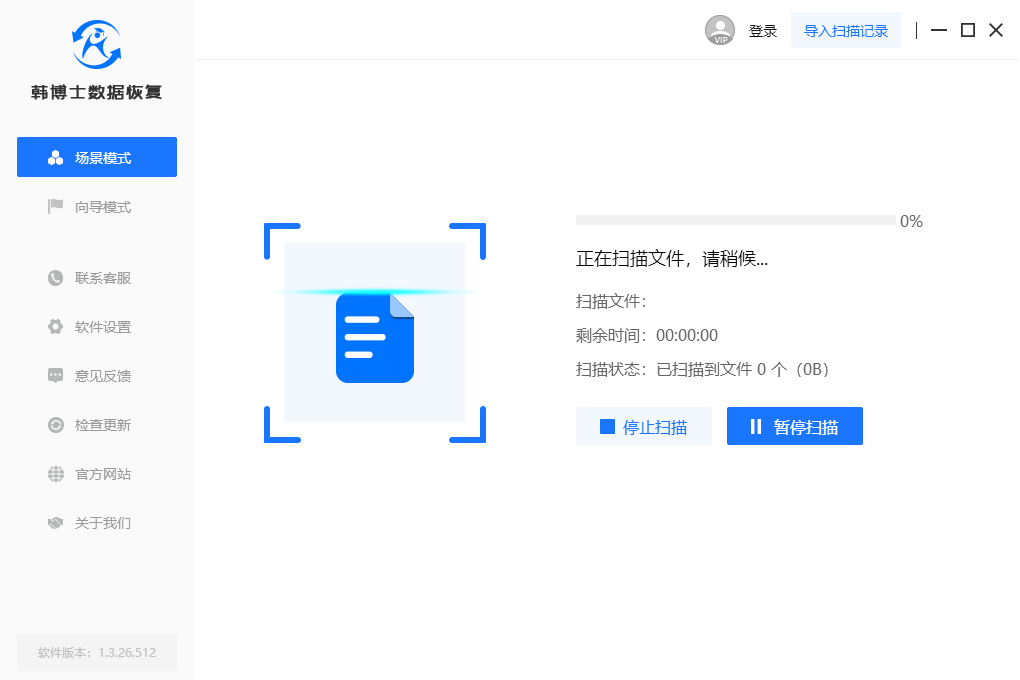Screen dimensions: 1020x680
Task: Open 软件设置 gear icon
Action: pyautogui.click(x=55, y=326)
